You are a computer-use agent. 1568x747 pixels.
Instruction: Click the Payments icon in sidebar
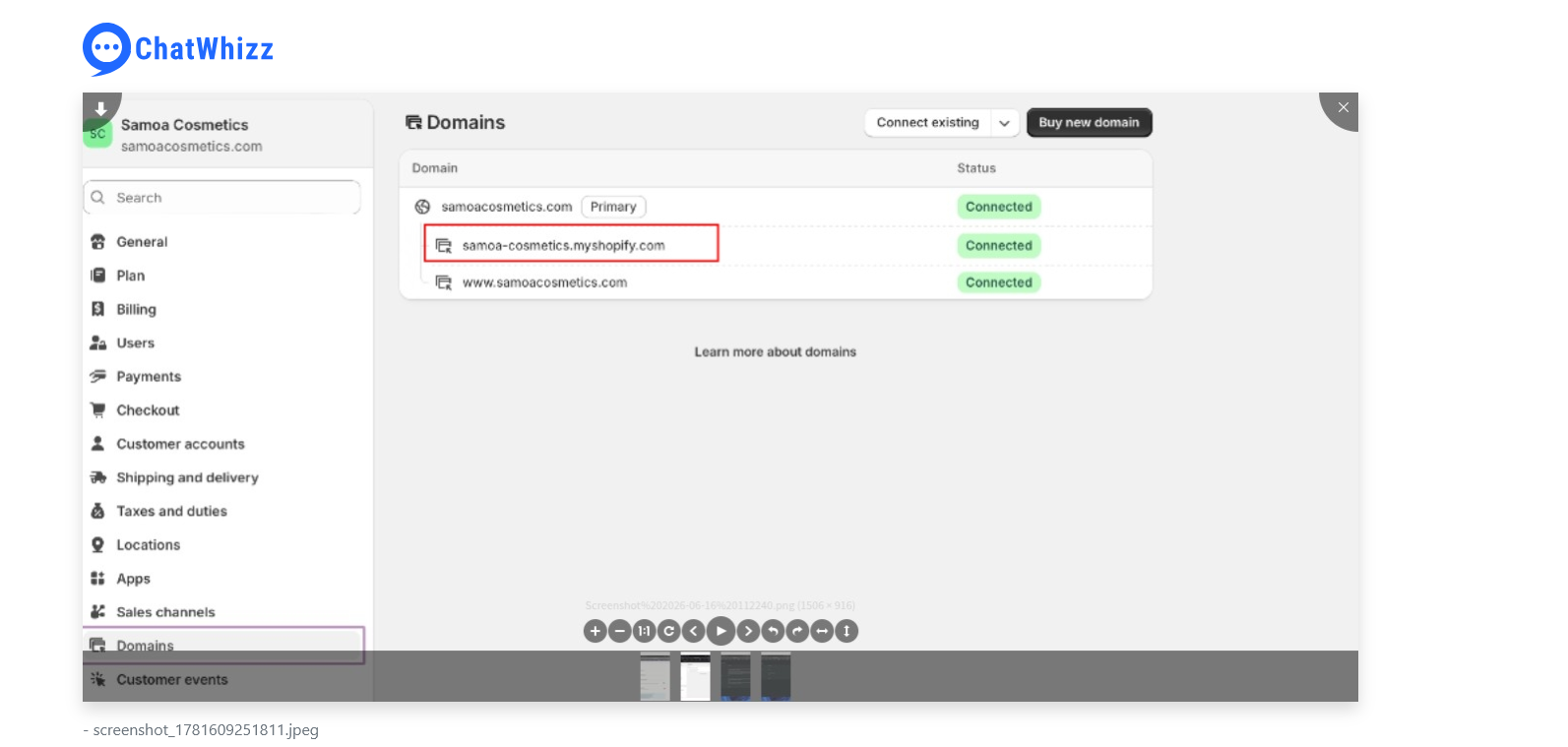tap(97, 376)
